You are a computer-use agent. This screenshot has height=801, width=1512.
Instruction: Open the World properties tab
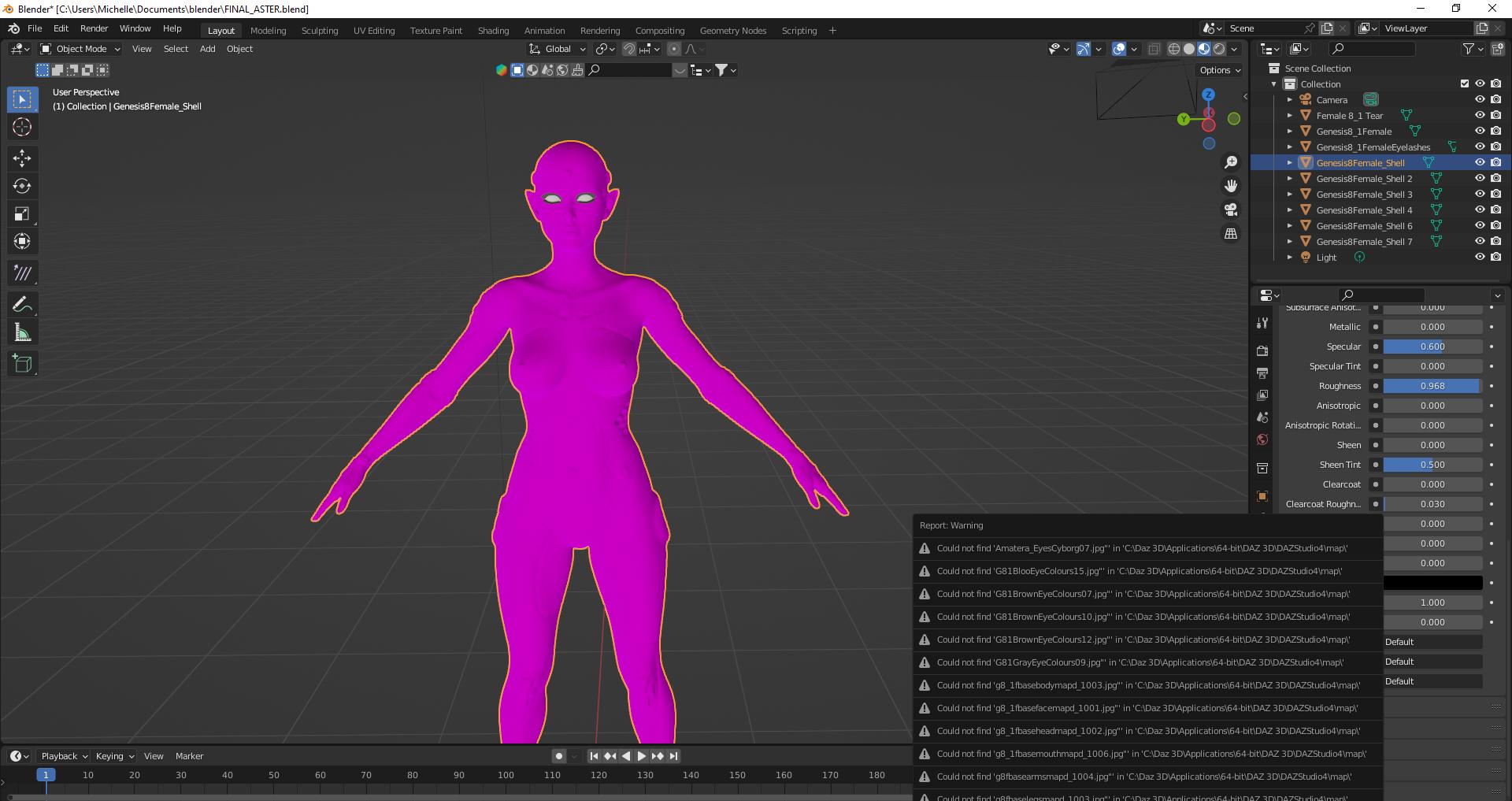1262,439
